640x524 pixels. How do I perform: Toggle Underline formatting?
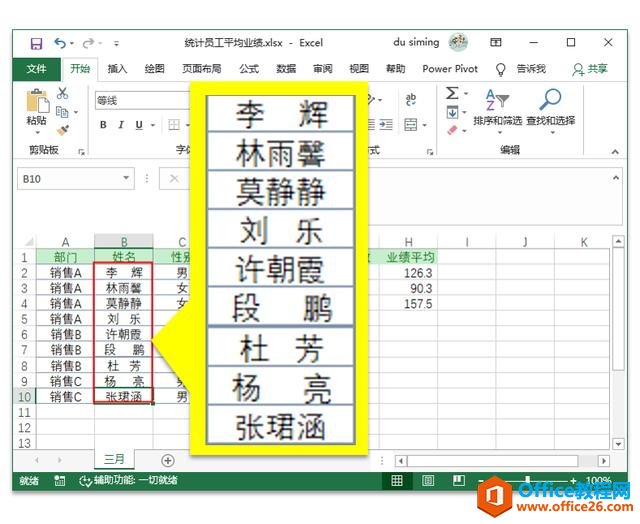click(139, 125)
